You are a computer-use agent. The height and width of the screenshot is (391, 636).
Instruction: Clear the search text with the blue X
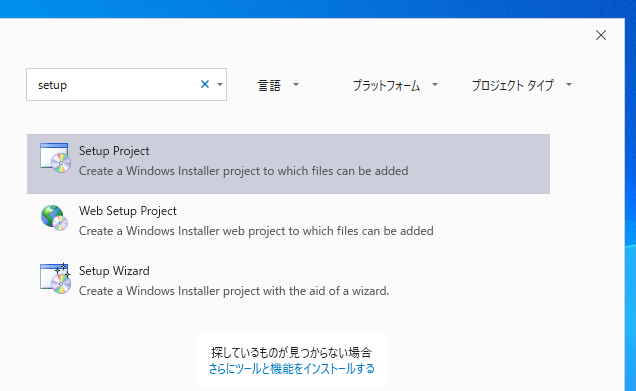pos(205,84)
